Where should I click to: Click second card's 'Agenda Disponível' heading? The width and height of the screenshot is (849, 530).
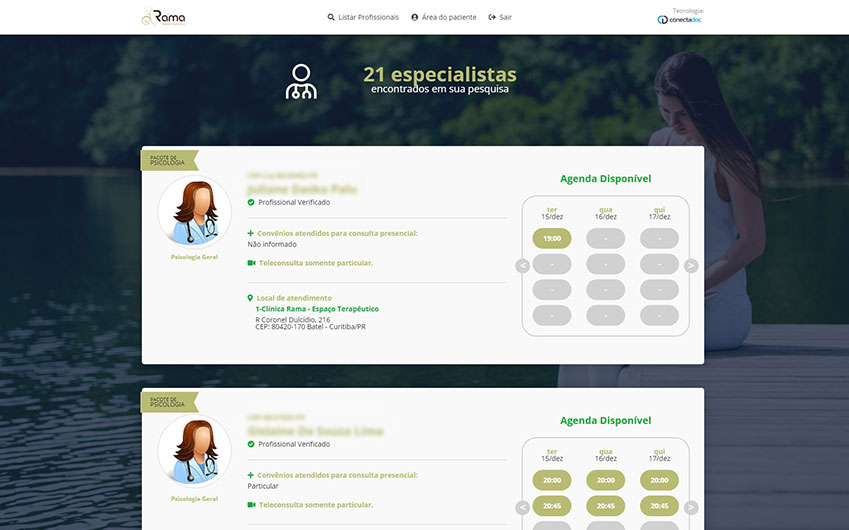click(x=605, y=421)
